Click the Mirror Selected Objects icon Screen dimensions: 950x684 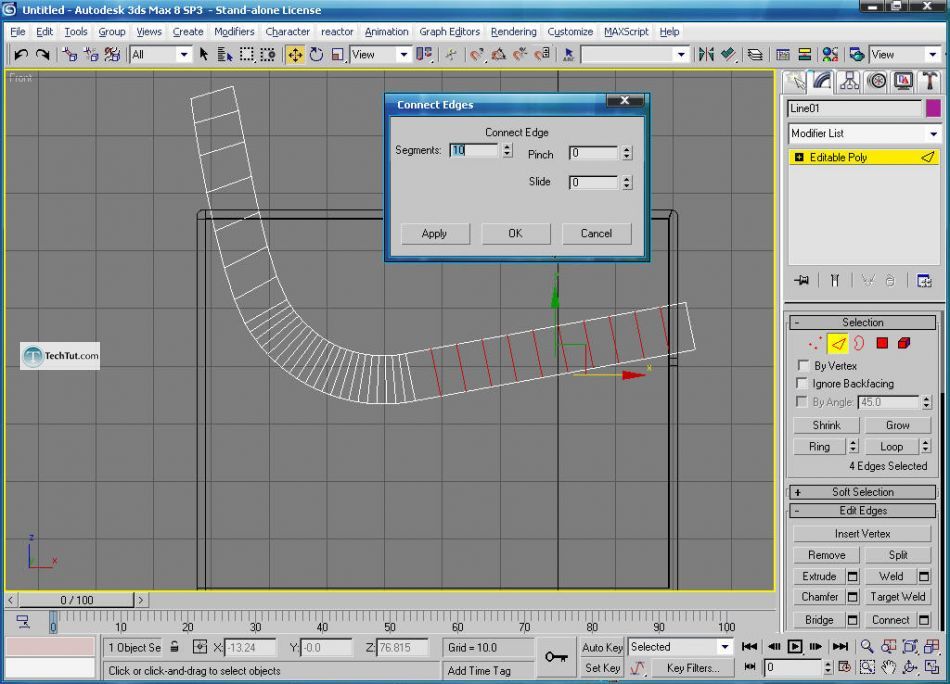click(706, 55)
